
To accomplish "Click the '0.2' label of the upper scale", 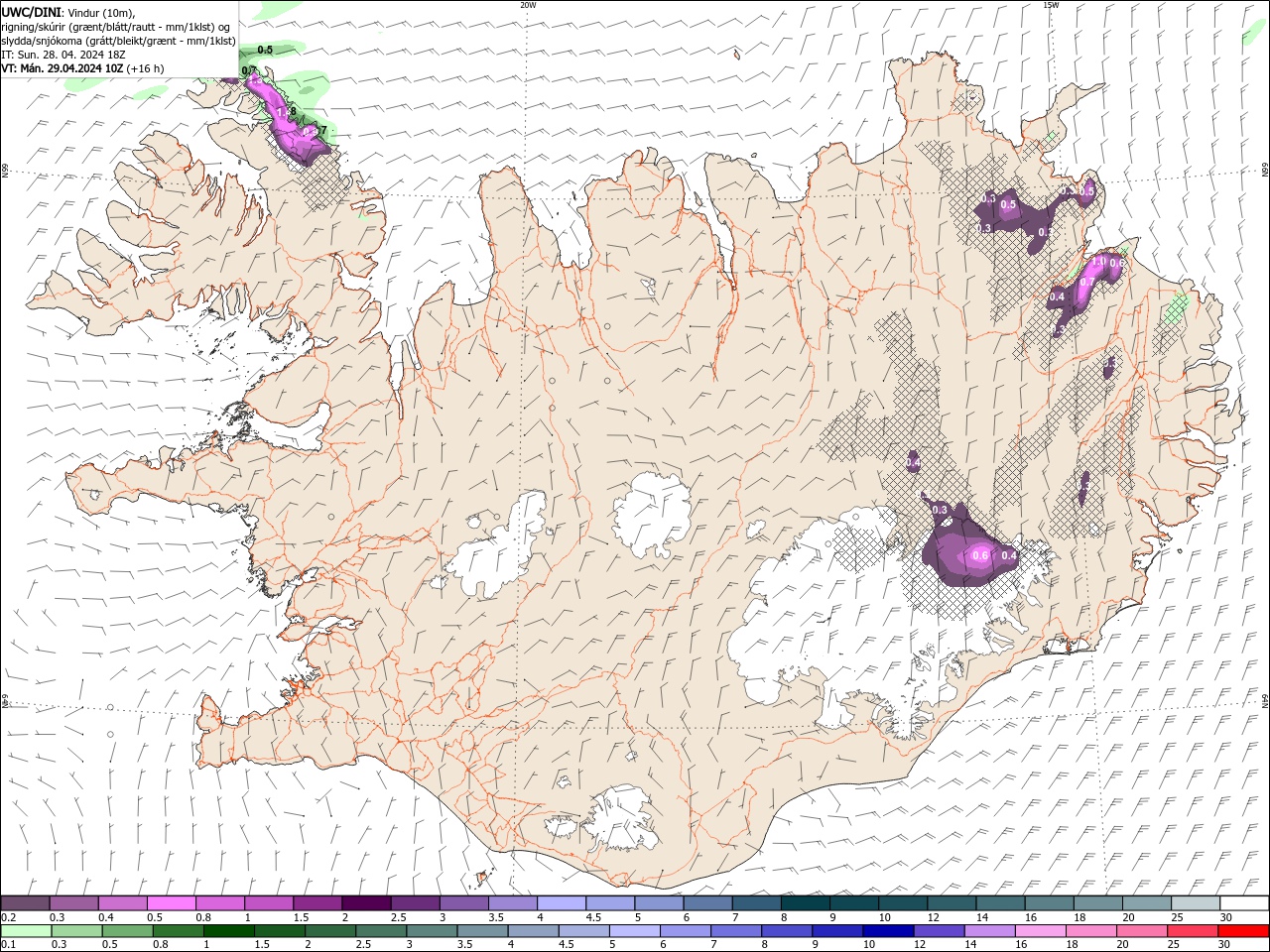I will 8,917.
